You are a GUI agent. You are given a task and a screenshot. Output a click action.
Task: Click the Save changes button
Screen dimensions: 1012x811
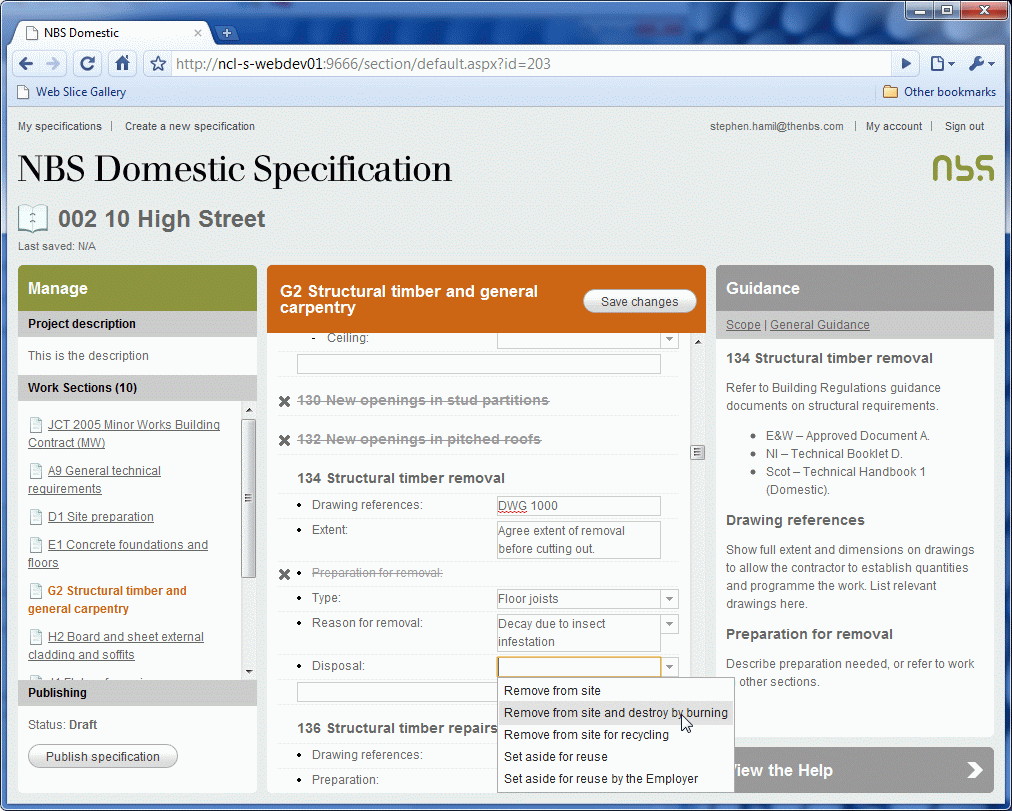640,301
